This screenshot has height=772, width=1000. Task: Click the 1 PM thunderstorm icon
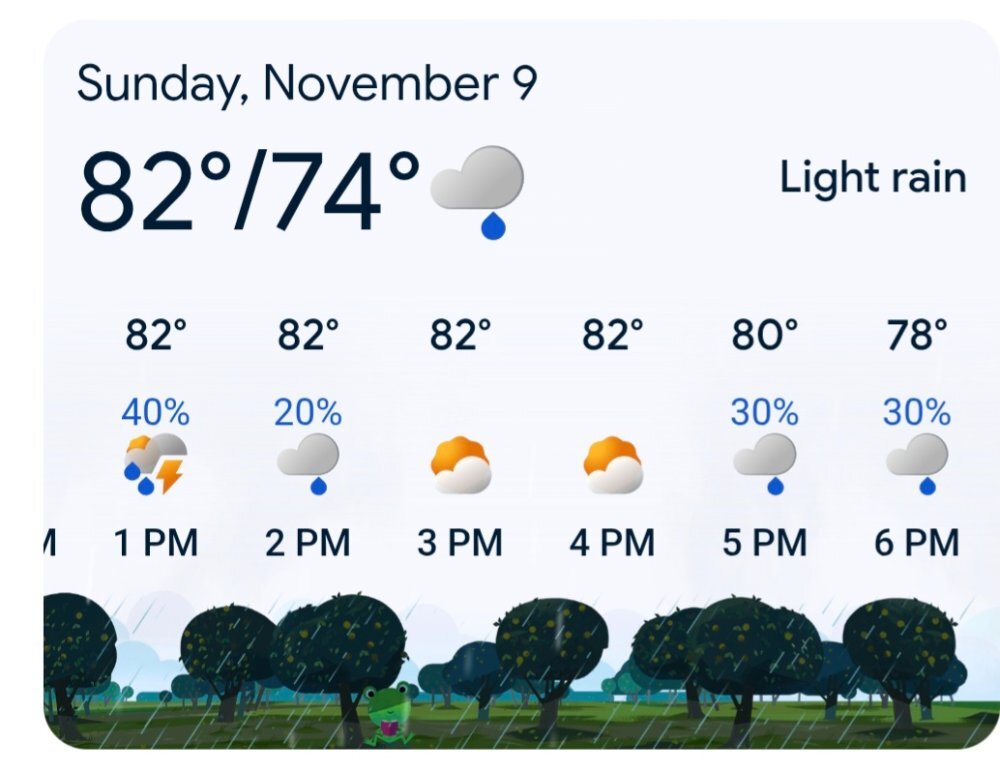(155, 463)
